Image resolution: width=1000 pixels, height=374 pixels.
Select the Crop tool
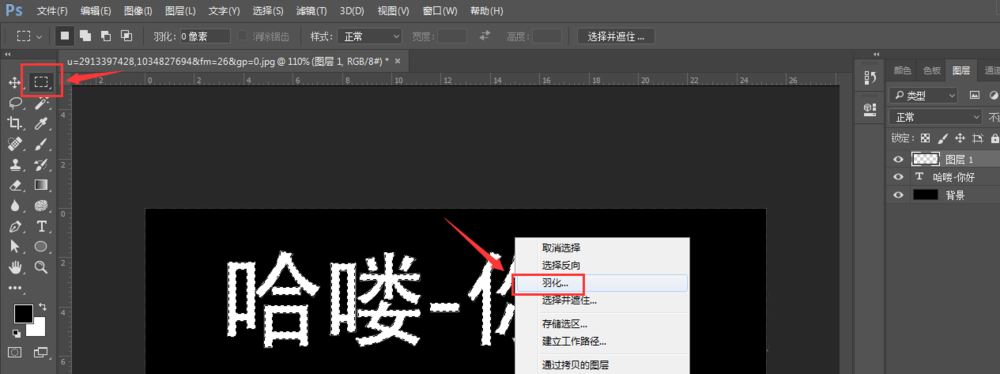click(15, 123)
